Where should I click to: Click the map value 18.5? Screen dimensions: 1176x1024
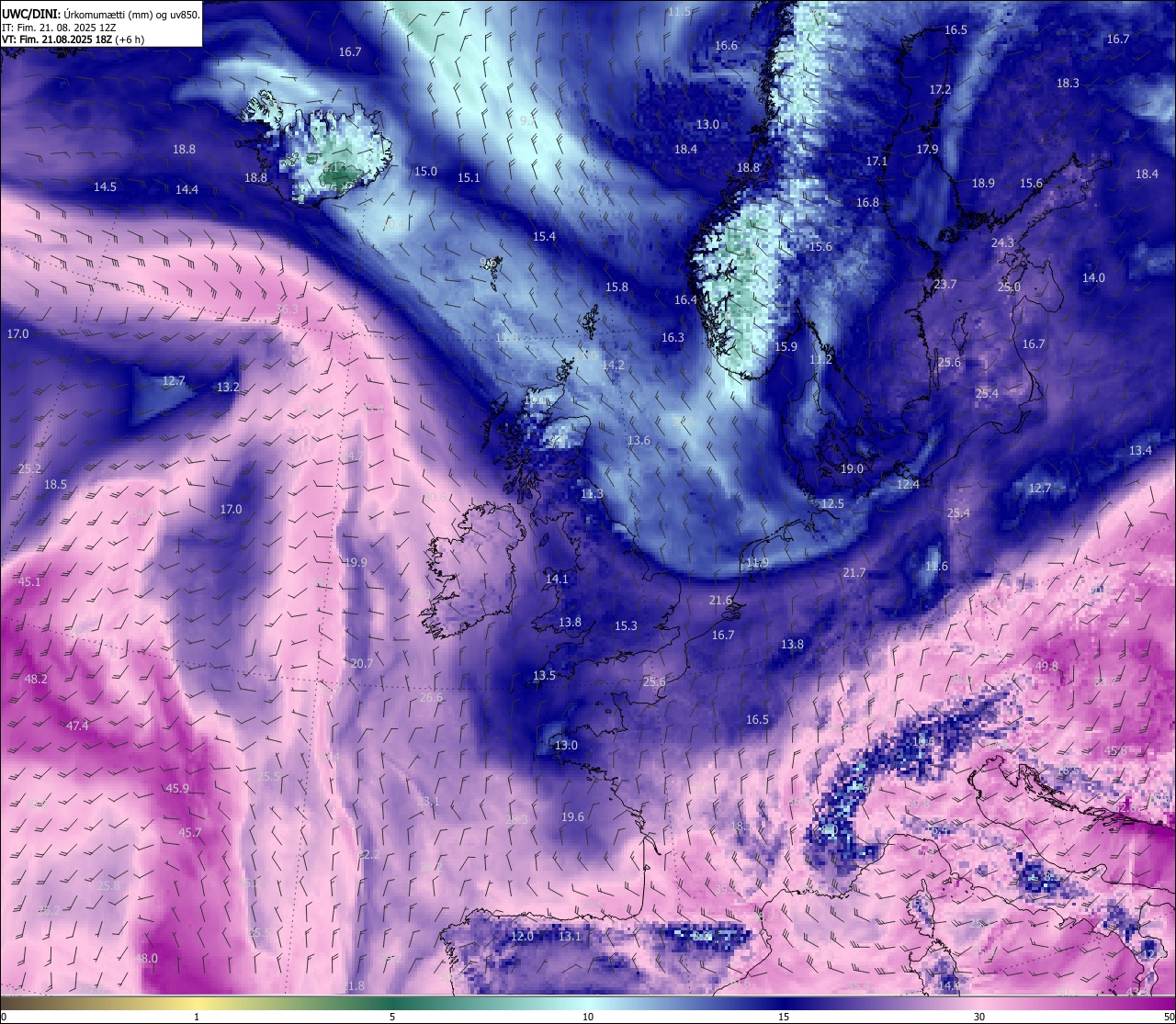pos(55,485)
